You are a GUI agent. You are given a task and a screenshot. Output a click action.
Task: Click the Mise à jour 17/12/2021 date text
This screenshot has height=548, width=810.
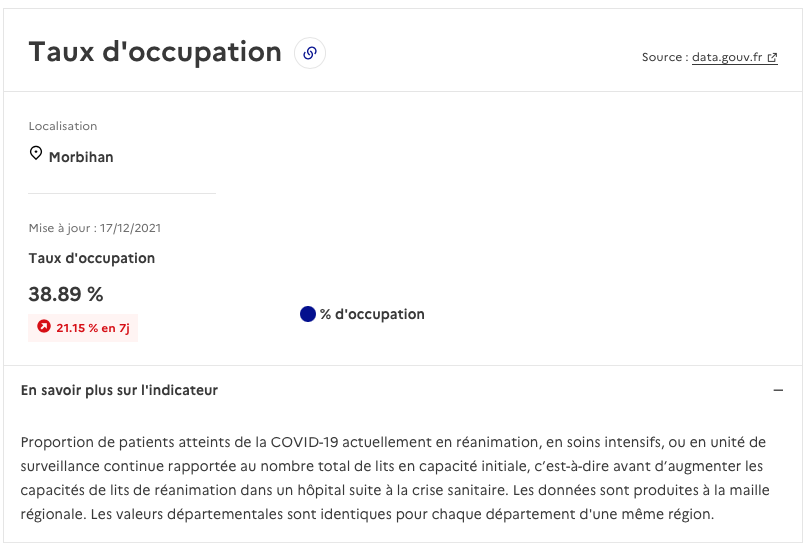[95, 228]
